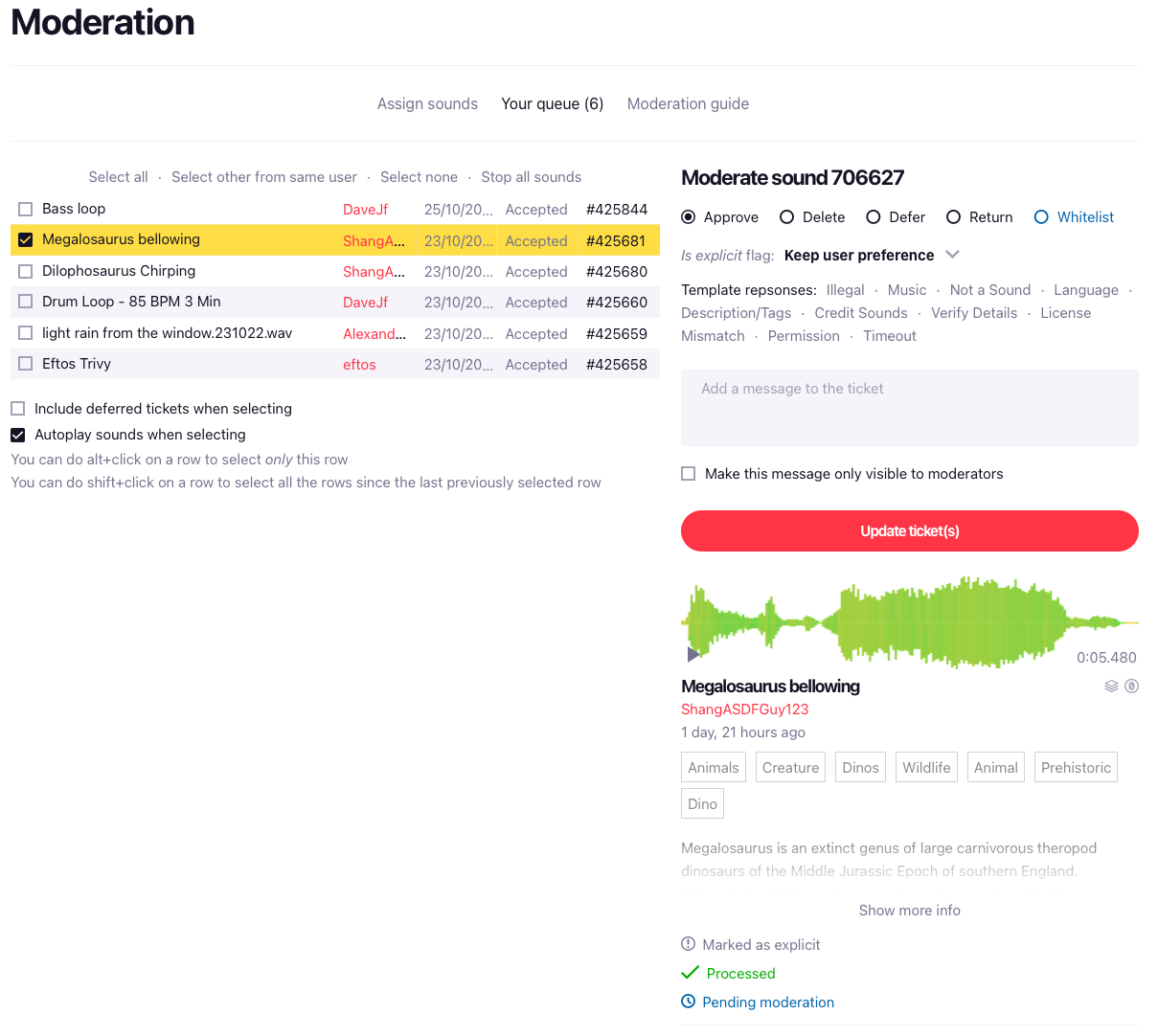This screenshot has width=1158, height=1036.
Task: Click the Pending moderation clock icon
Action: [x=688, y=1002]
